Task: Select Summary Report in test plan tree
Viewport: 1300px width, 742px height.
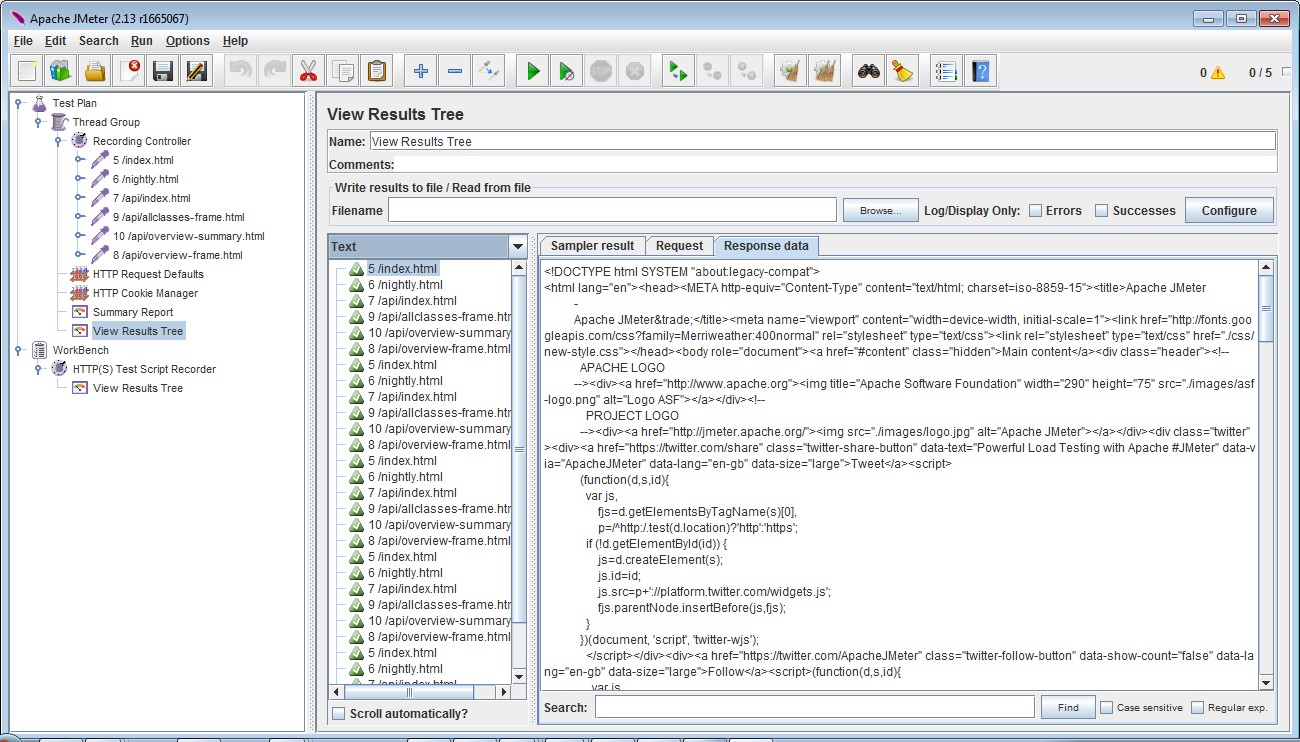Action: 132,312
